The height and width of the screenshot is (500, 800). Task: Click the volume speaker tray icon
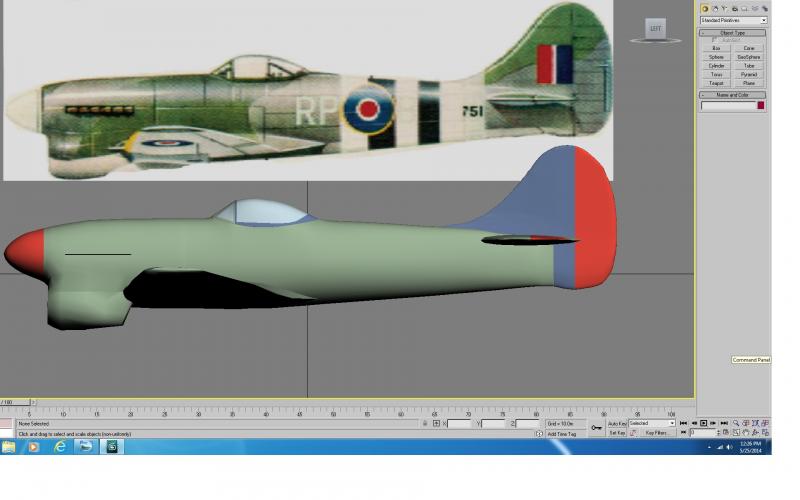point(730,447)
